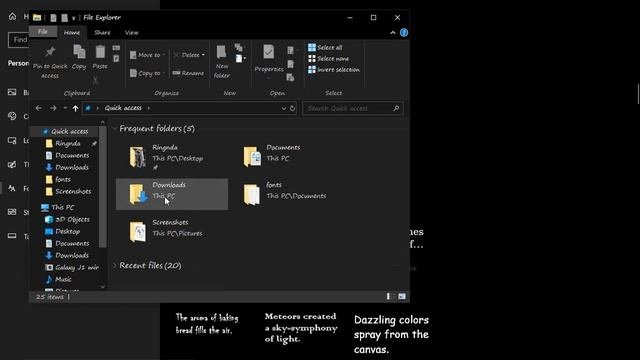The image size is (640, 360).
Task: Switch to the Home ribbon tab
Action: 72,32
